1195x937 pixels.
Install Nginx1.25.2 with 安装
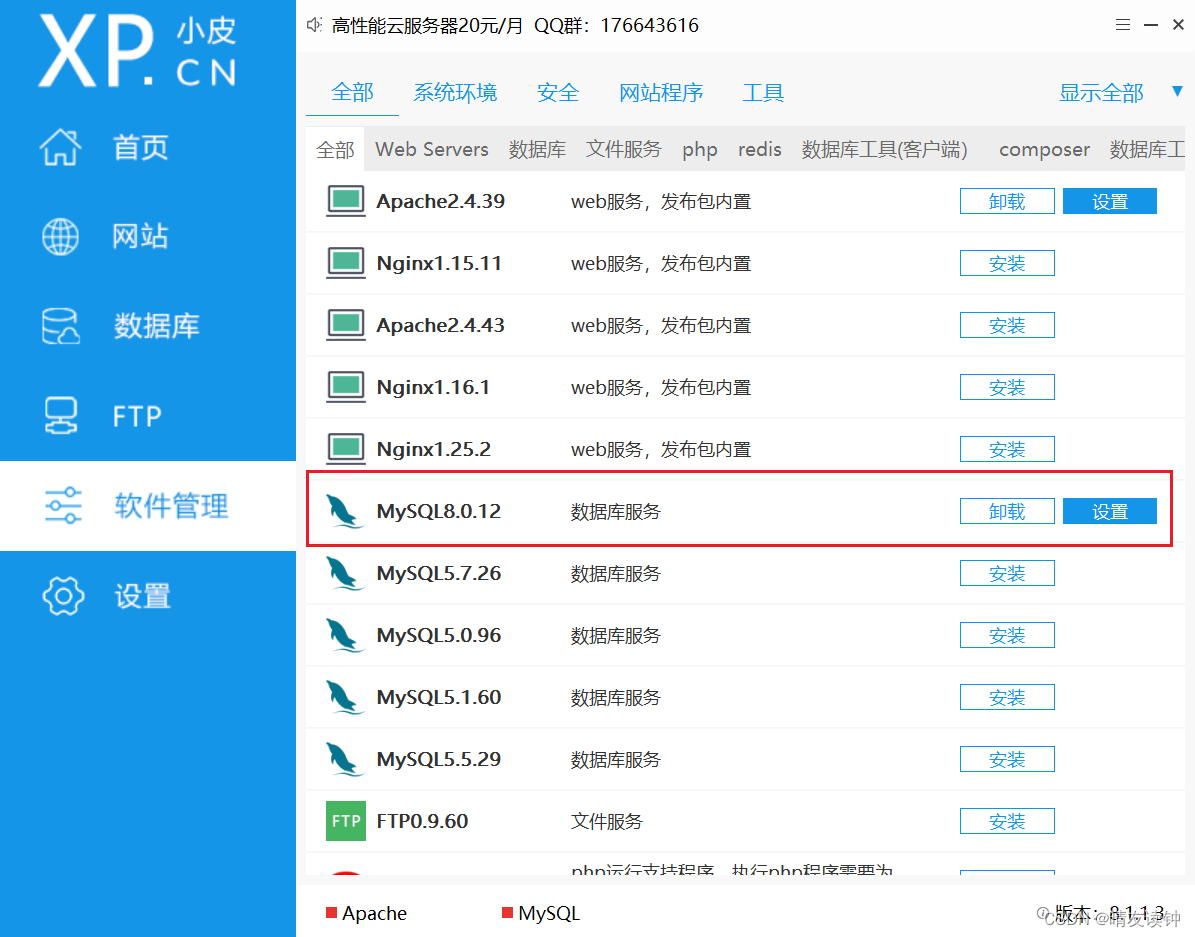(x=1007, y=449)
